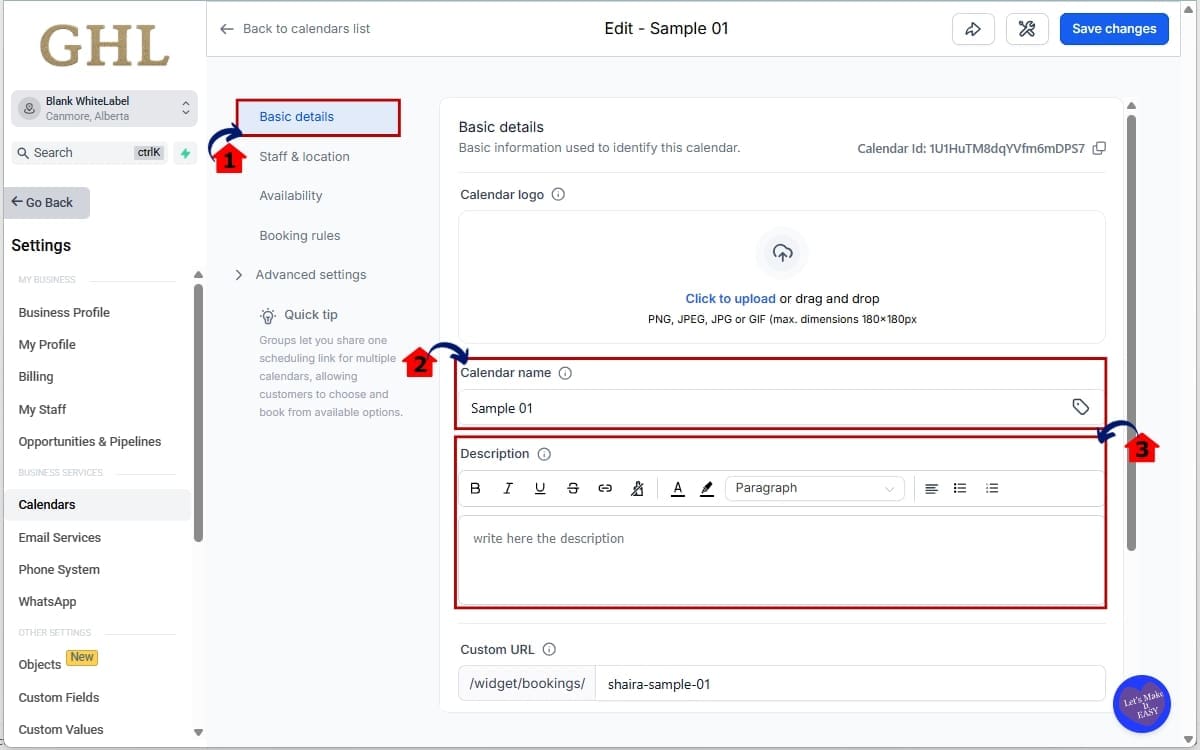Toggle bold formatting in description editor
Viewport: 1200px width, 750px height.
coord(476,488)
